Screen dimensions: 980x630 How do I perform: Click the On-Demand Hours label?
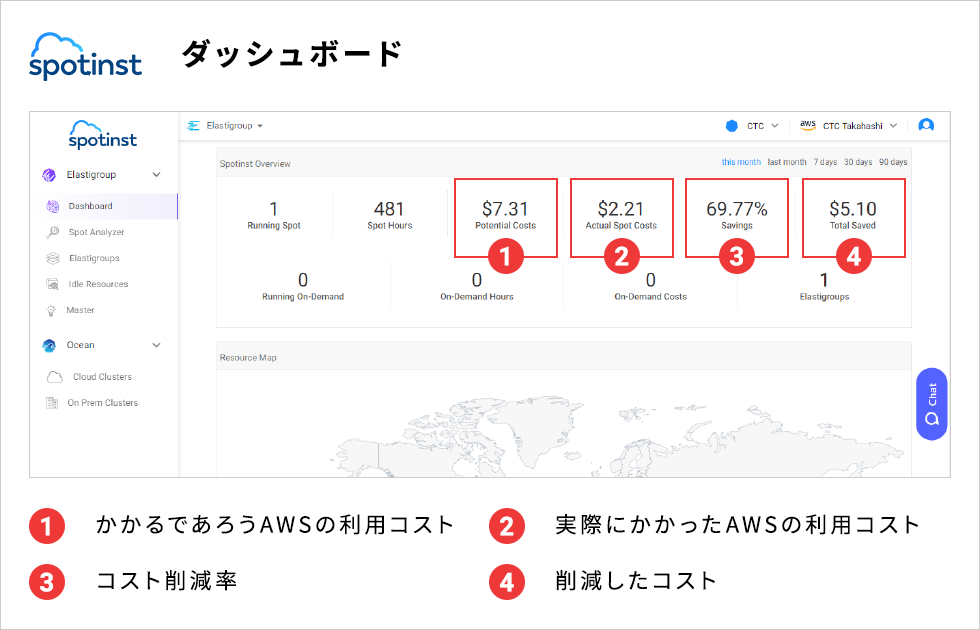pyautogui.click(x=477, y=297)
